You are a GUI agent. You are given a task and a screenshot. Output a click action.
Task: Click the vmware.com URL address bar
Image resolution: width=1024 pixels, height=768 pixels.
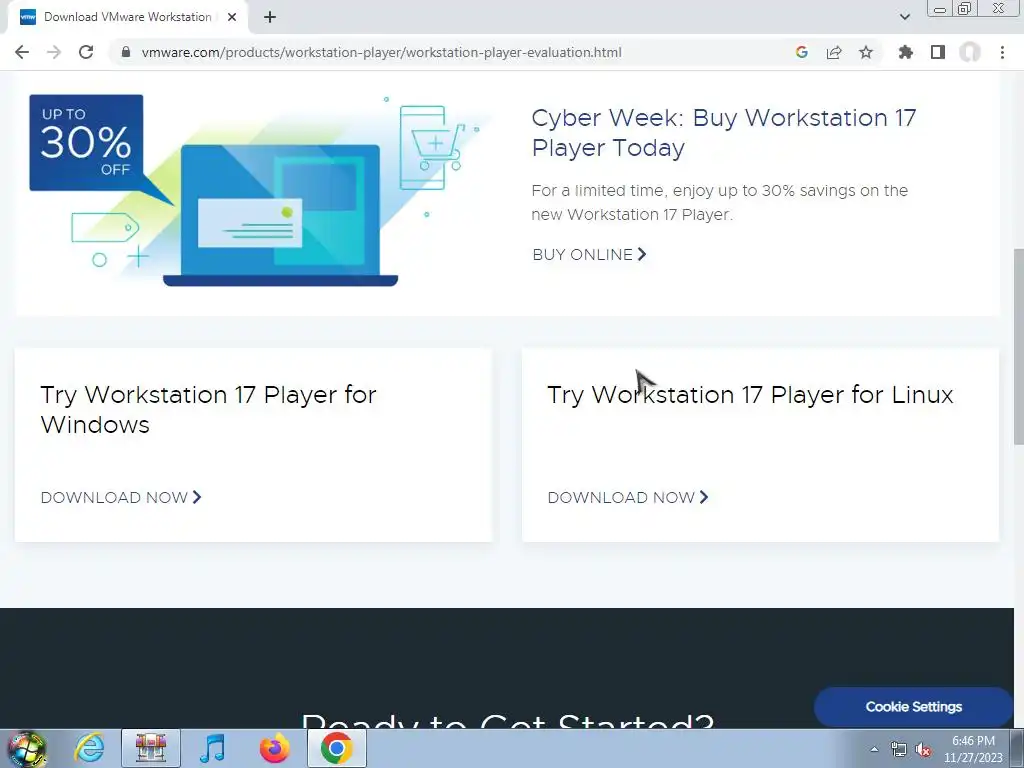pos(381,52)
